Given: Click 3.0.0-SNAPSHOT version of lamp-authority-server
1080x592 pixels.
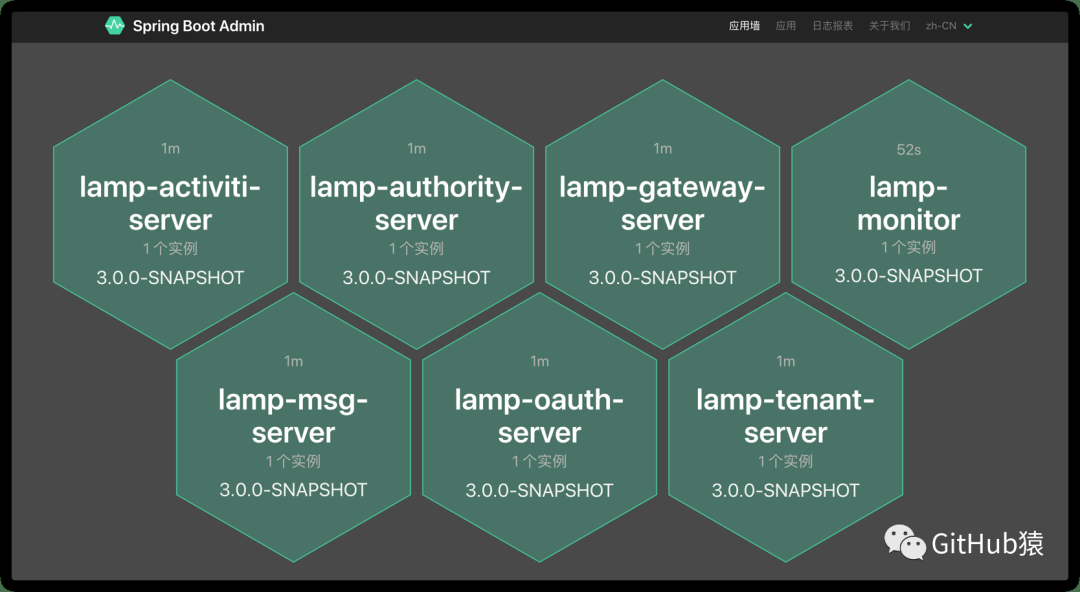Looking at the screenshot, I should point(417,278).
